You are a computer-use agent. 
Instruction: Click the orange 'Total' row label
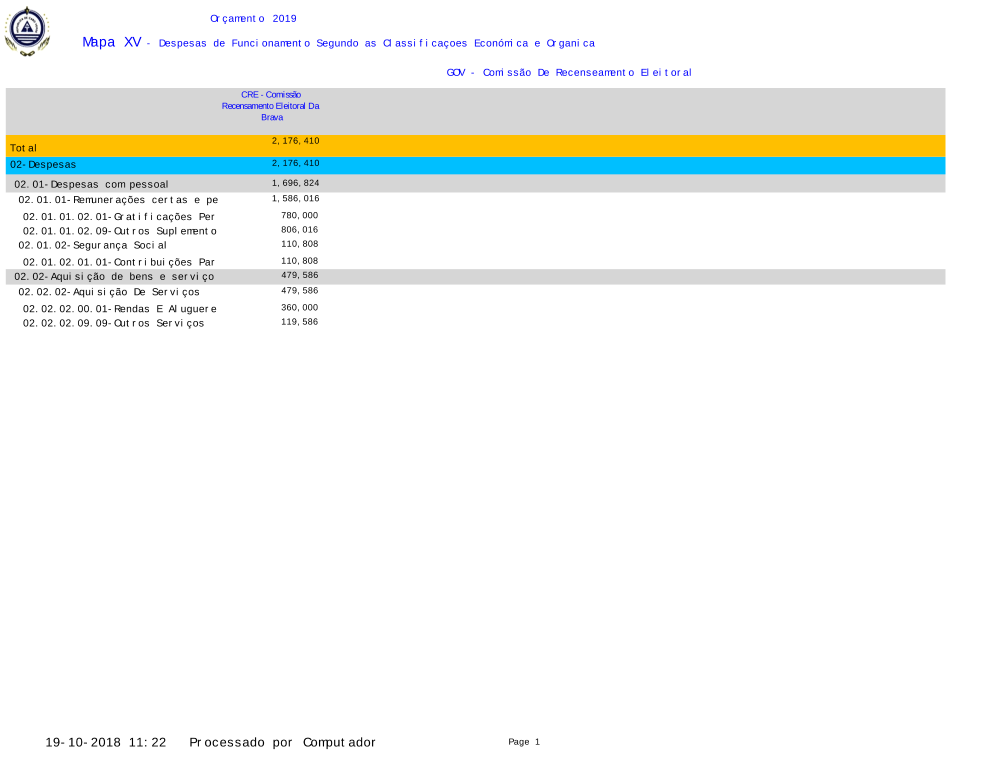click(x=24, y=148)
